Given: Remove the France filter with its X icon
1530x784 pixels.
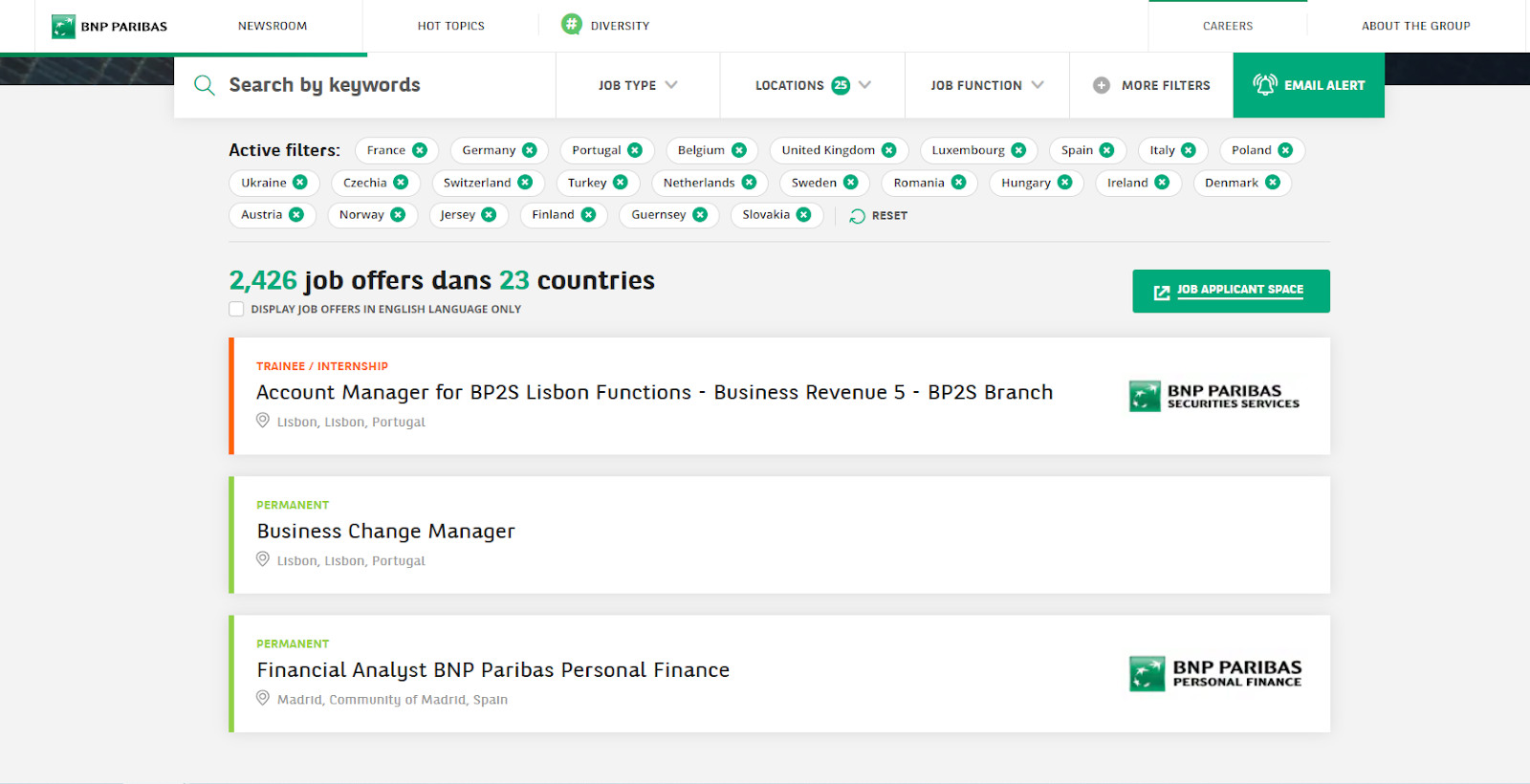Looking at the screenshot, I should click(x=420, y=150).
